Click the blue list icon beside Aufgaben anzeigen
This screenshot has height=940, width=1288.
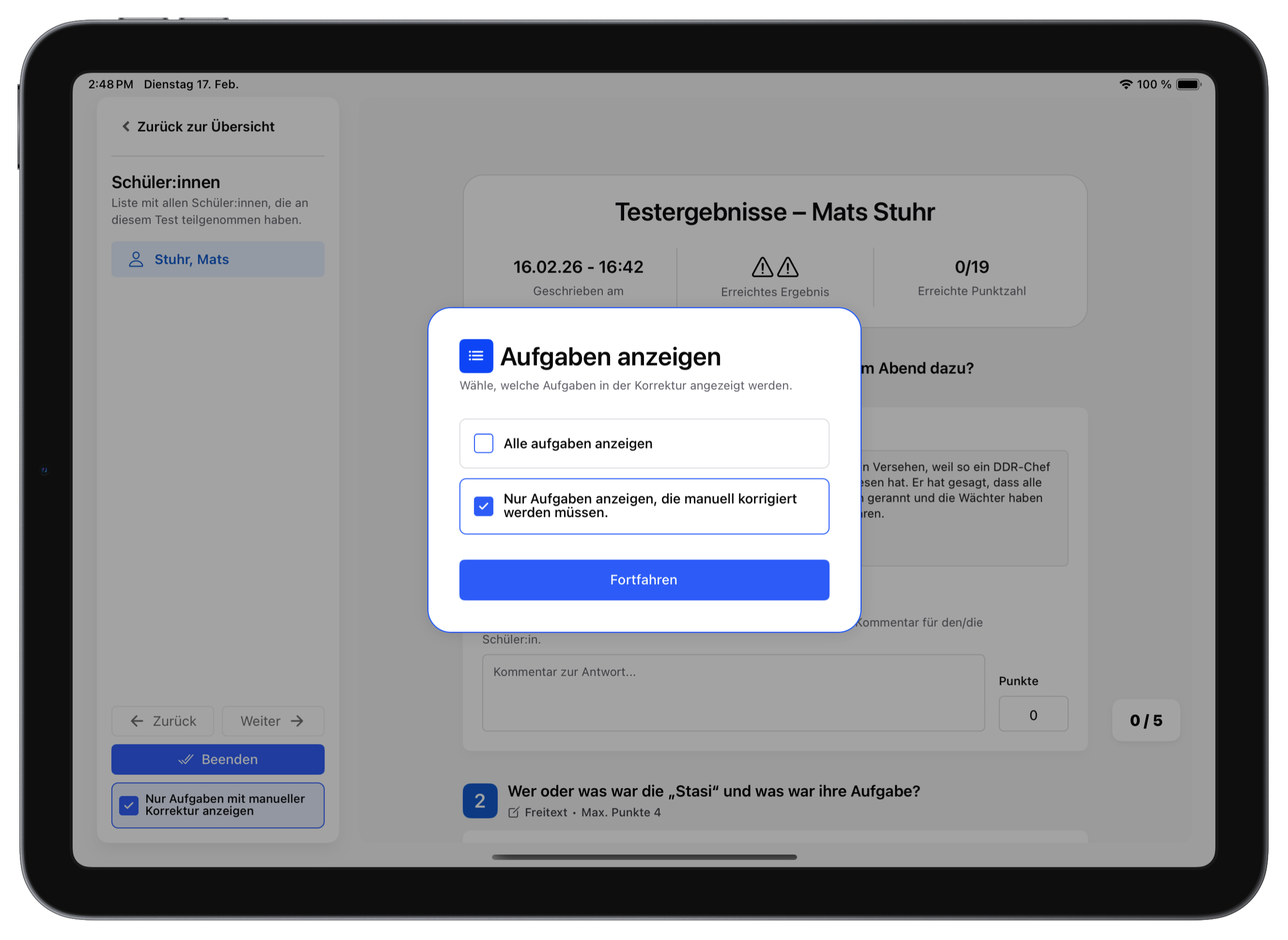476,356
